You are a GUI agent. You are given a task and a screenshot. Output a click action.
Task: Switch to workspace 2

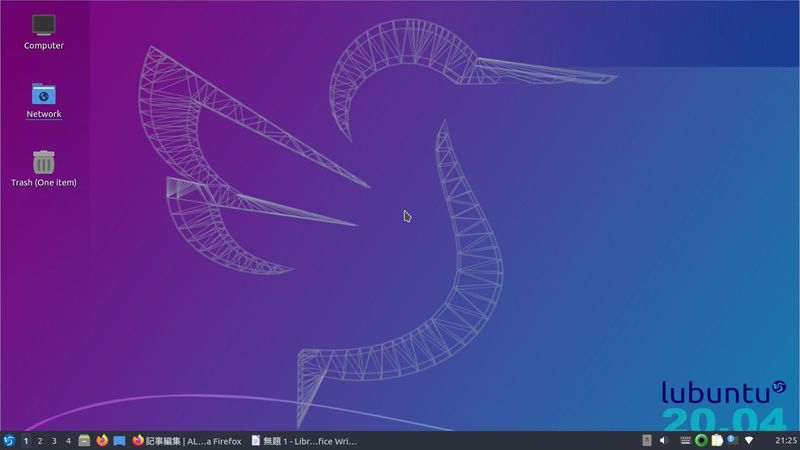(40, 441)
